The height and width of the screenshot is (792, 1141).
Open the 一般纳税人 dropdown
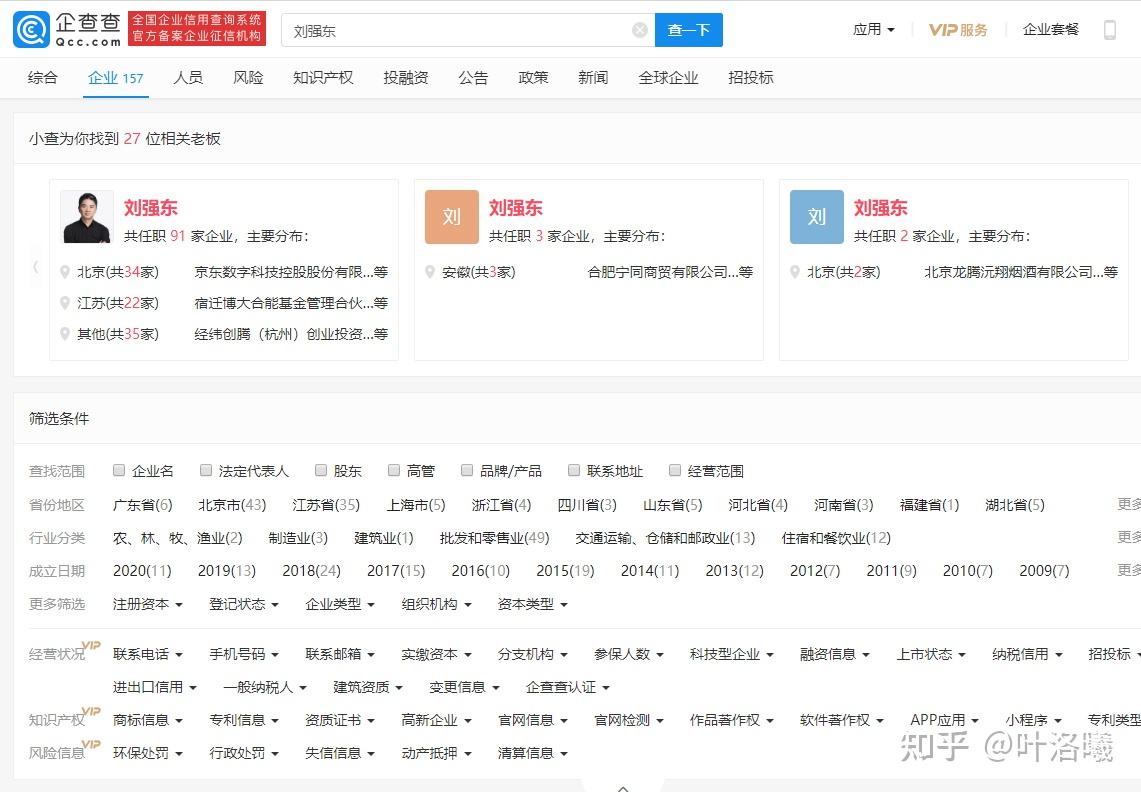point(265,687)
